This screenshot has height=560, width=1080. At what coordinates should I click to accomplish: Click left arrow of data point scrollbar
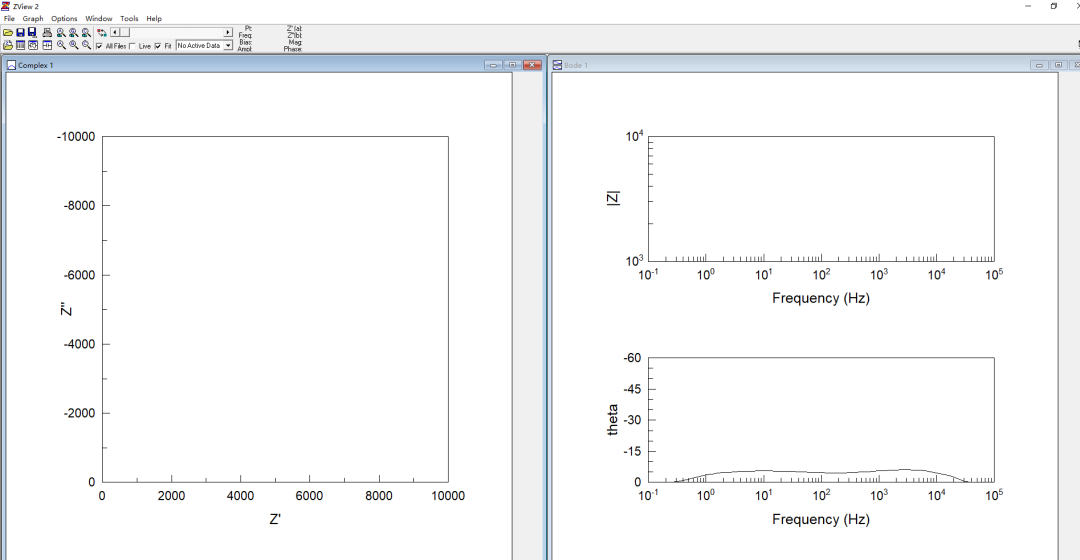pos(115,33)
